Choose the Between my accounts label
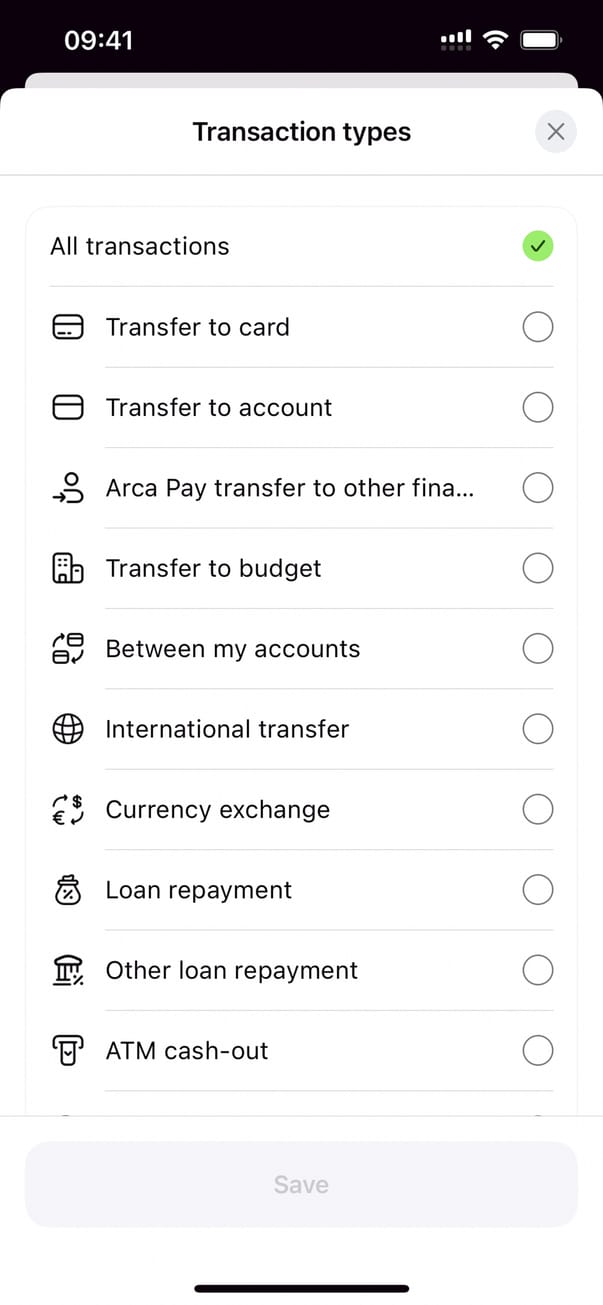603x1305 pixels. (232, 649)
